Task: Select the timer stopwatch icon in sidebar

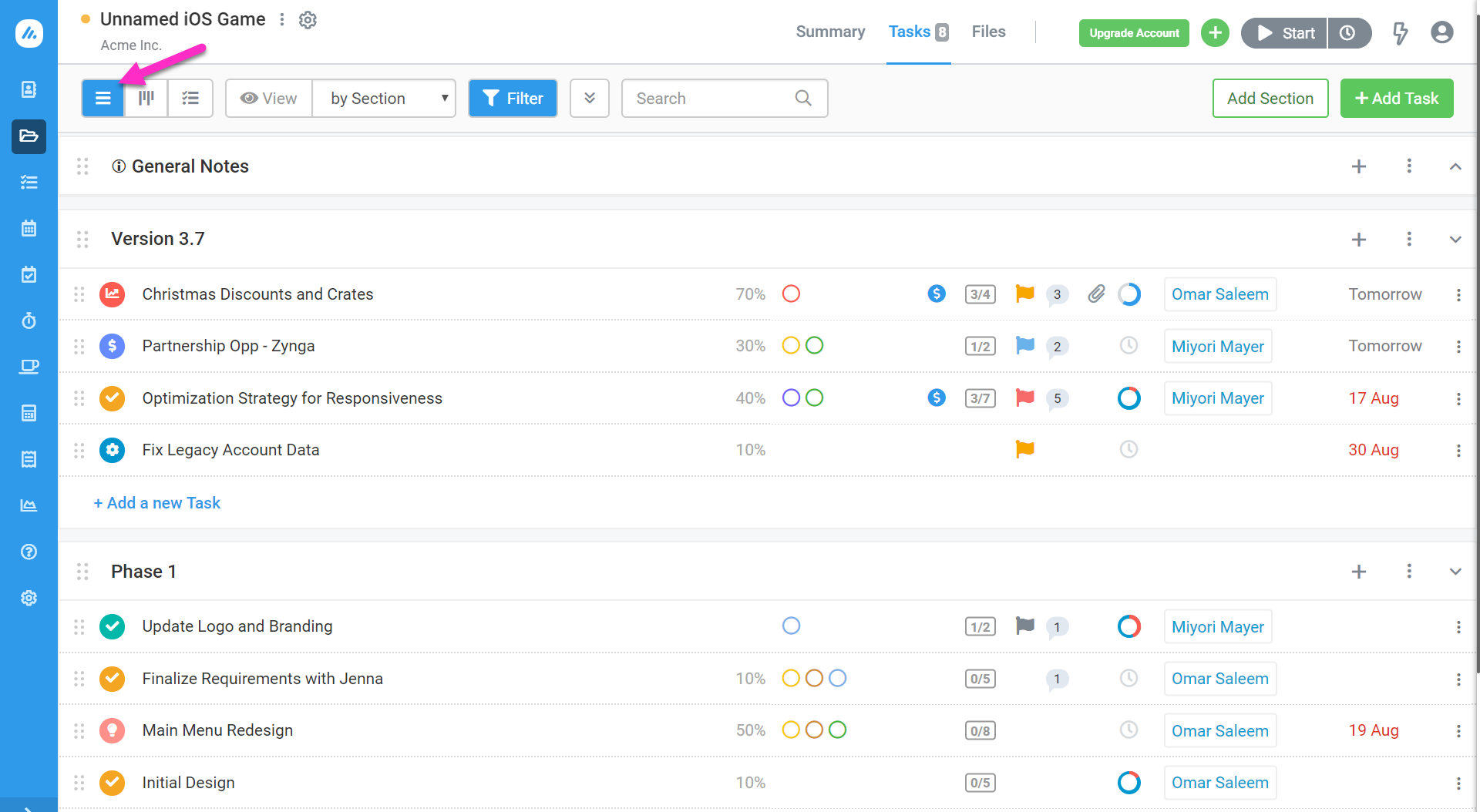Action: (x=29, y=320)
